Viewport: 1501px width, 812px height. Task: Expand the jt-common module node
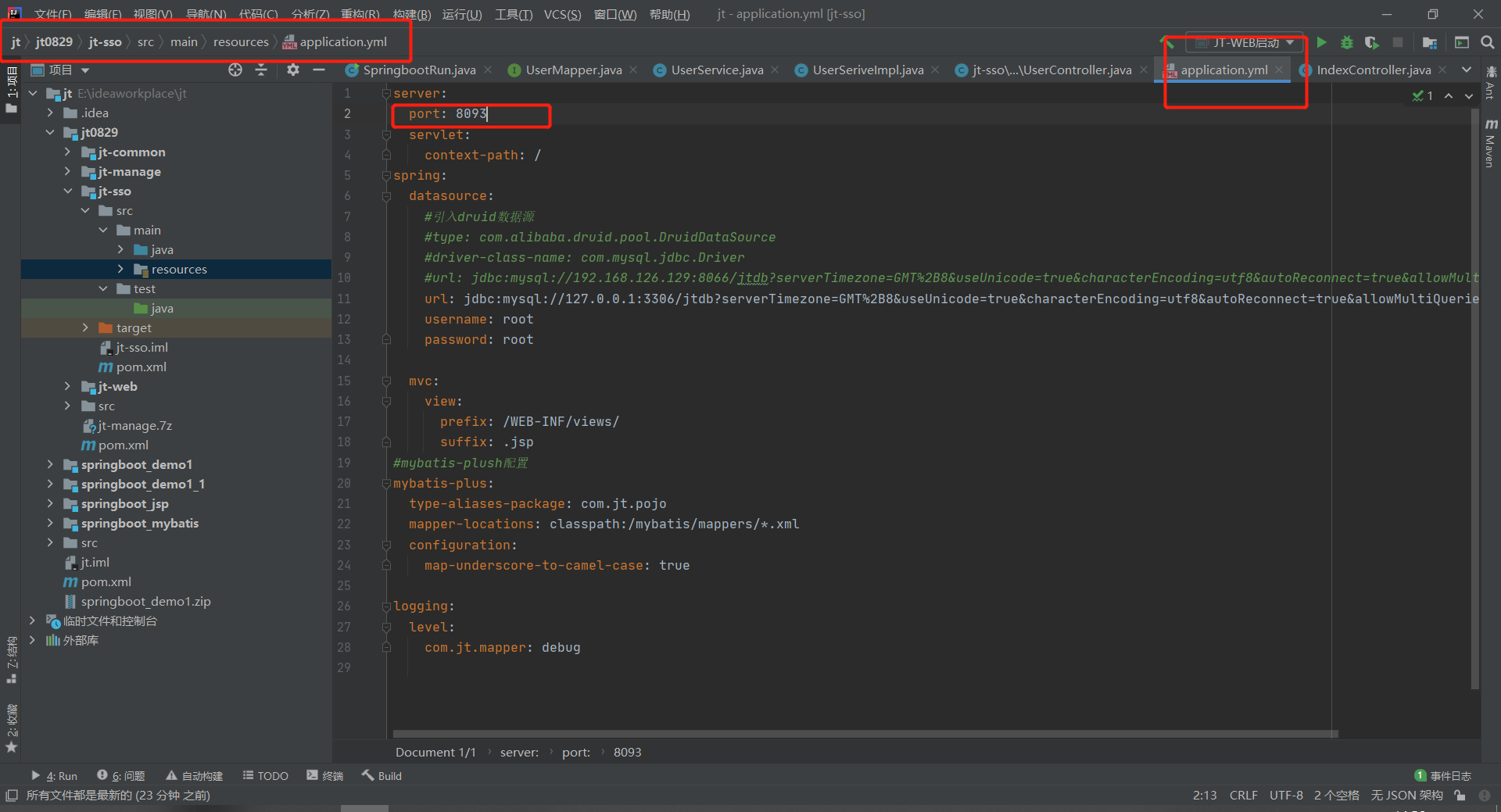pyautogui.click(x=67, y=152)
